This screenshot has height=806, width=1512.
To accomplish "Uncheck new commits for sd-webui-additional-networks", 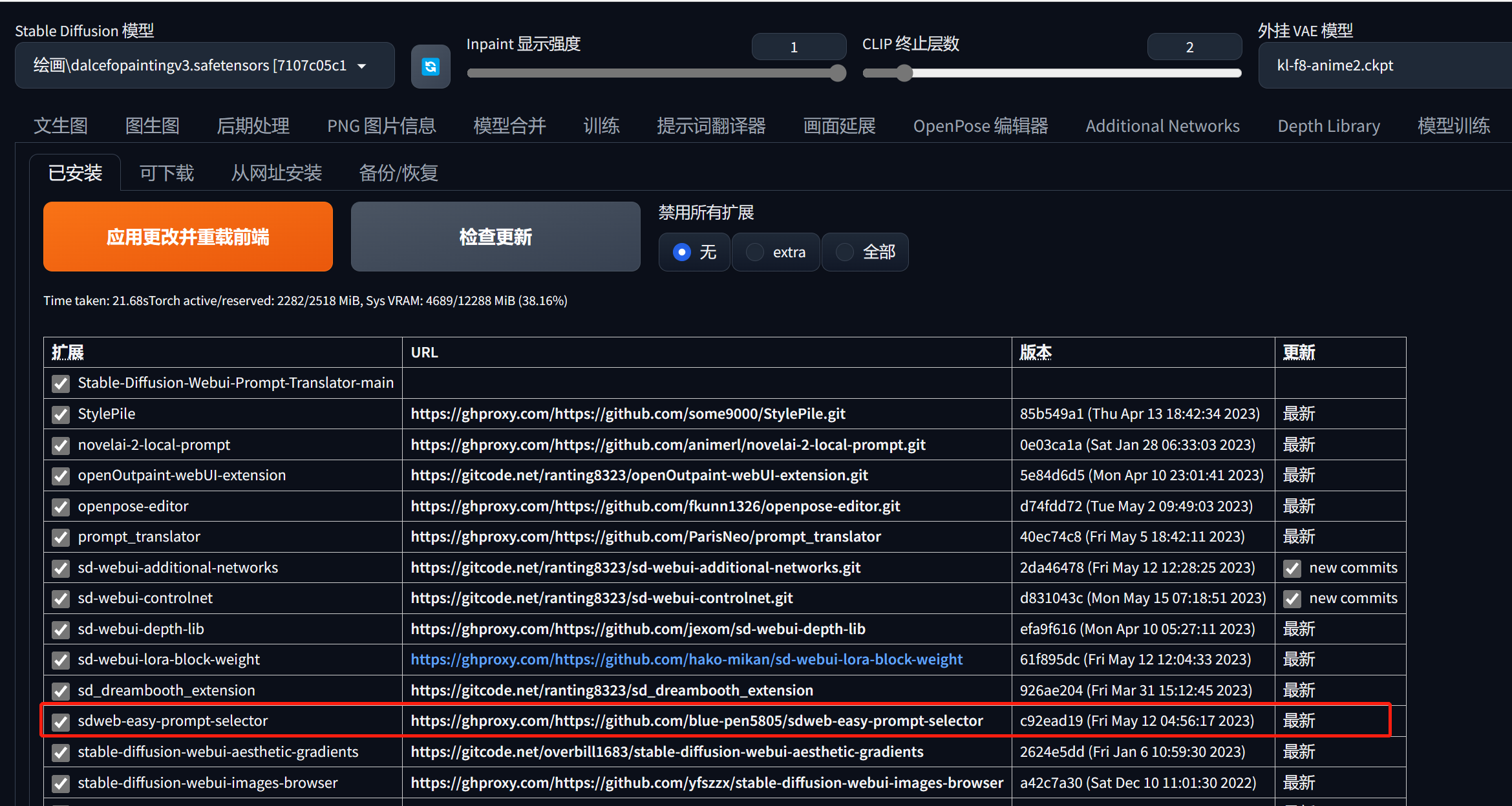I will tap(1292, 568).
